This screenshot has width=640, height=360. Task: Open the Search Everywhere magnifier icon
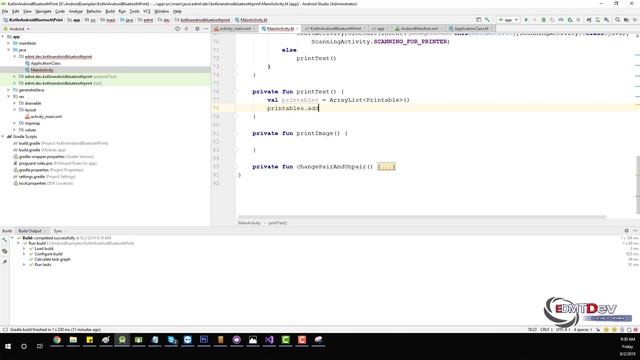[618, 20]
